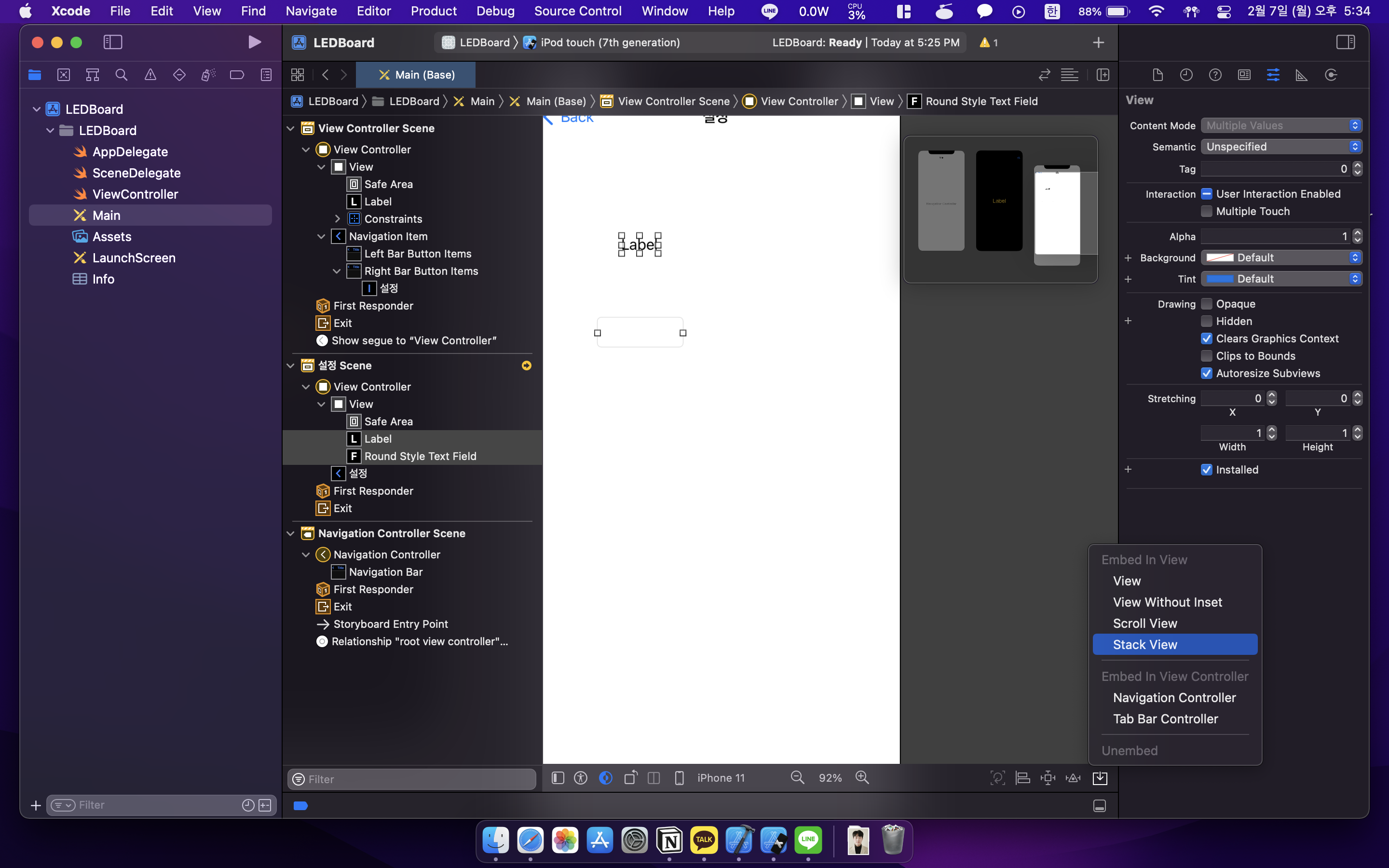Click the outline Filter field

click(x=411, y=779)
